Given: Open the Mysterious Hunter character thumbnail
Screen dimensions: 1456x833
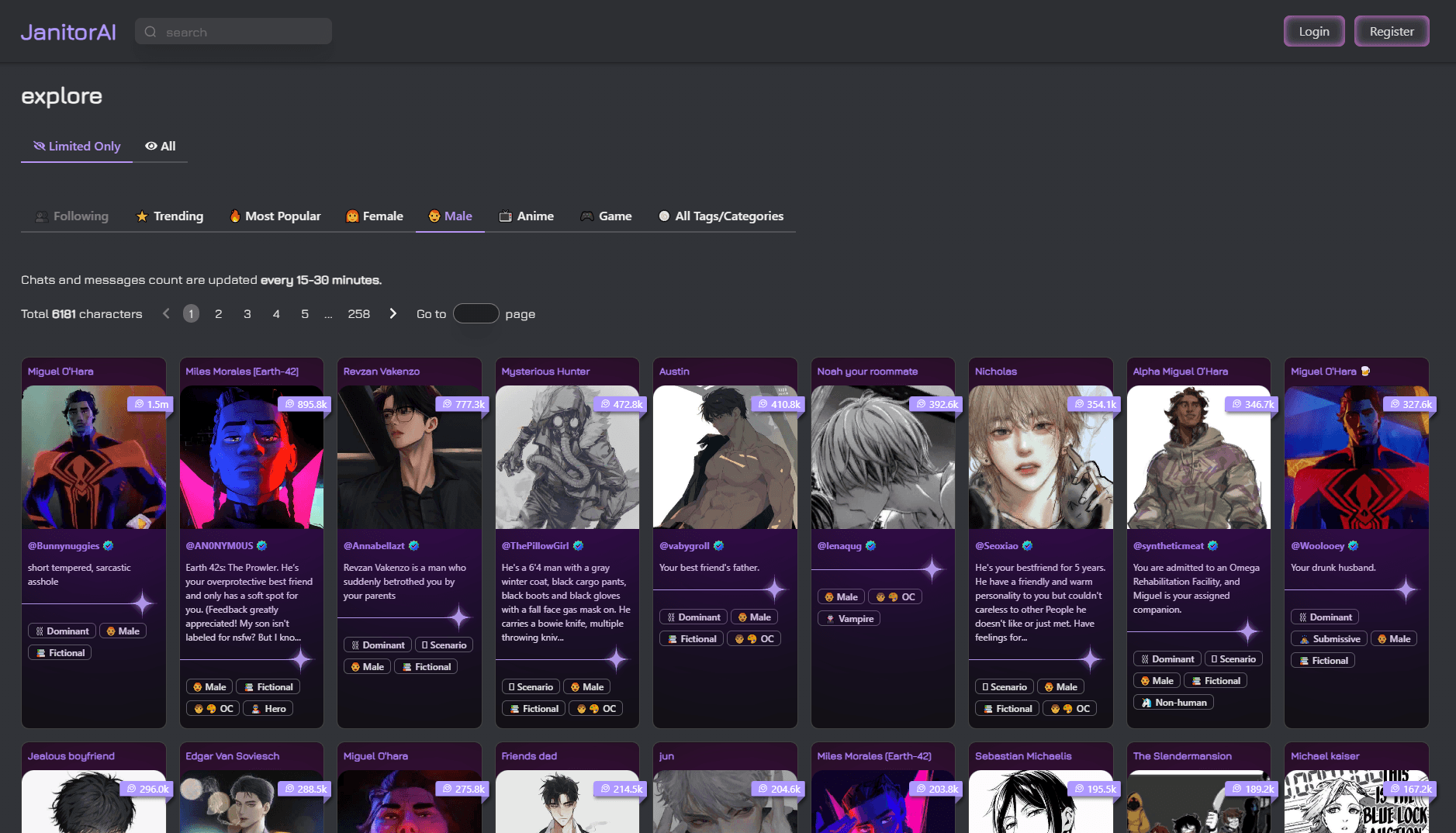Looking at the screenshot, I should pos(567,458).
